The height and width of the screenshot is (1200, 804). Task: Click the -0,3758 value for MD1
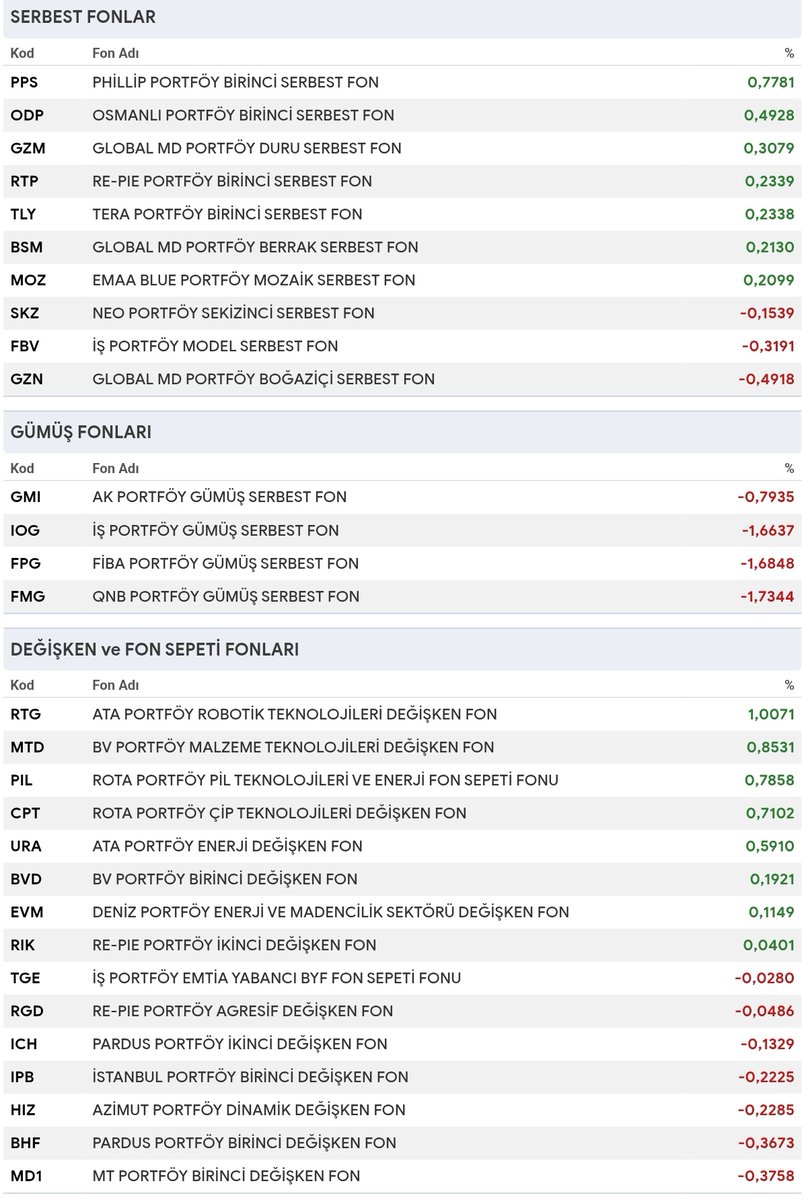(767, 1176)
